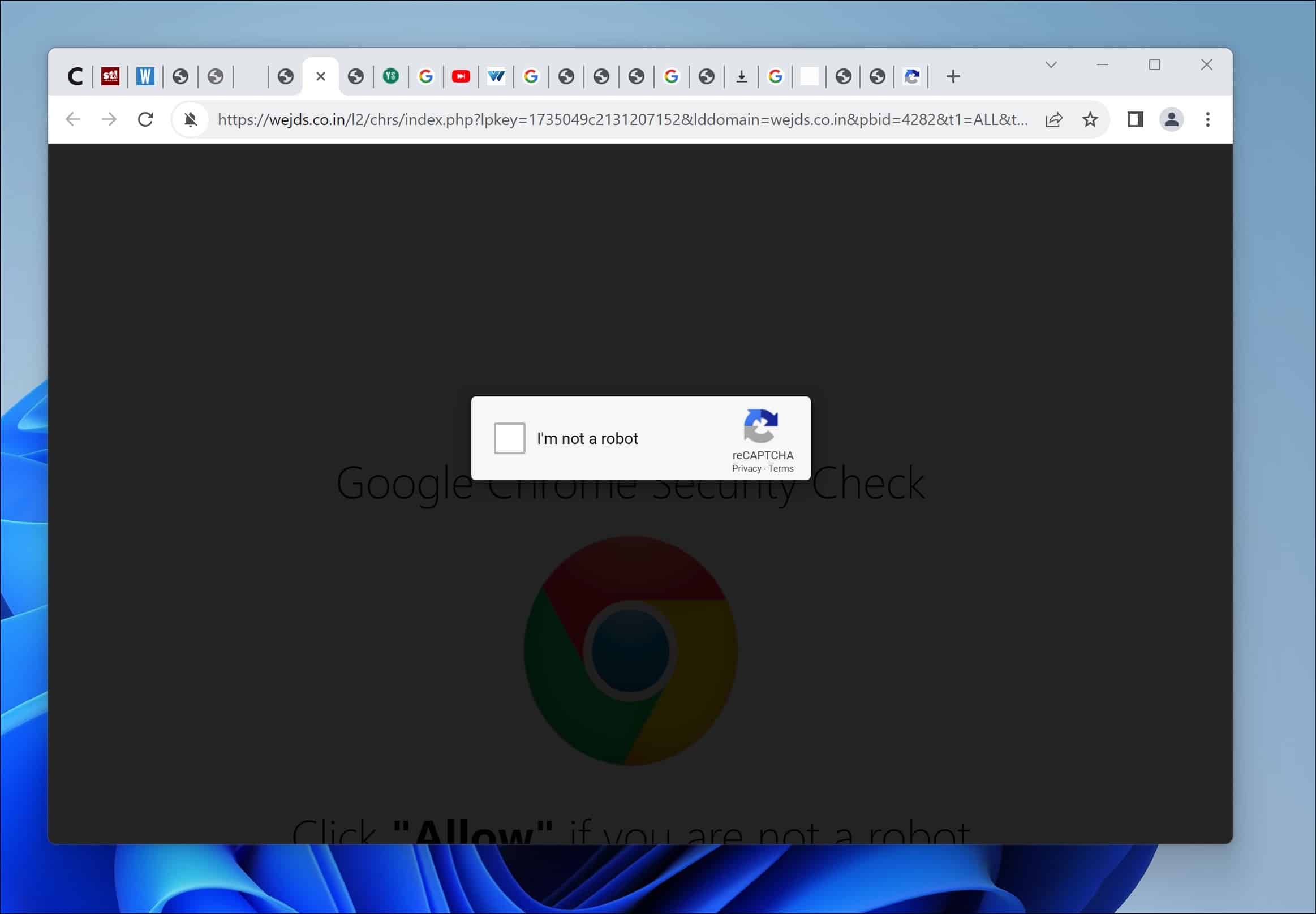This screenshot has width=1316, height=914.
Task: Open Chrome three-dot menu
Action: [x=1208, y=119]
